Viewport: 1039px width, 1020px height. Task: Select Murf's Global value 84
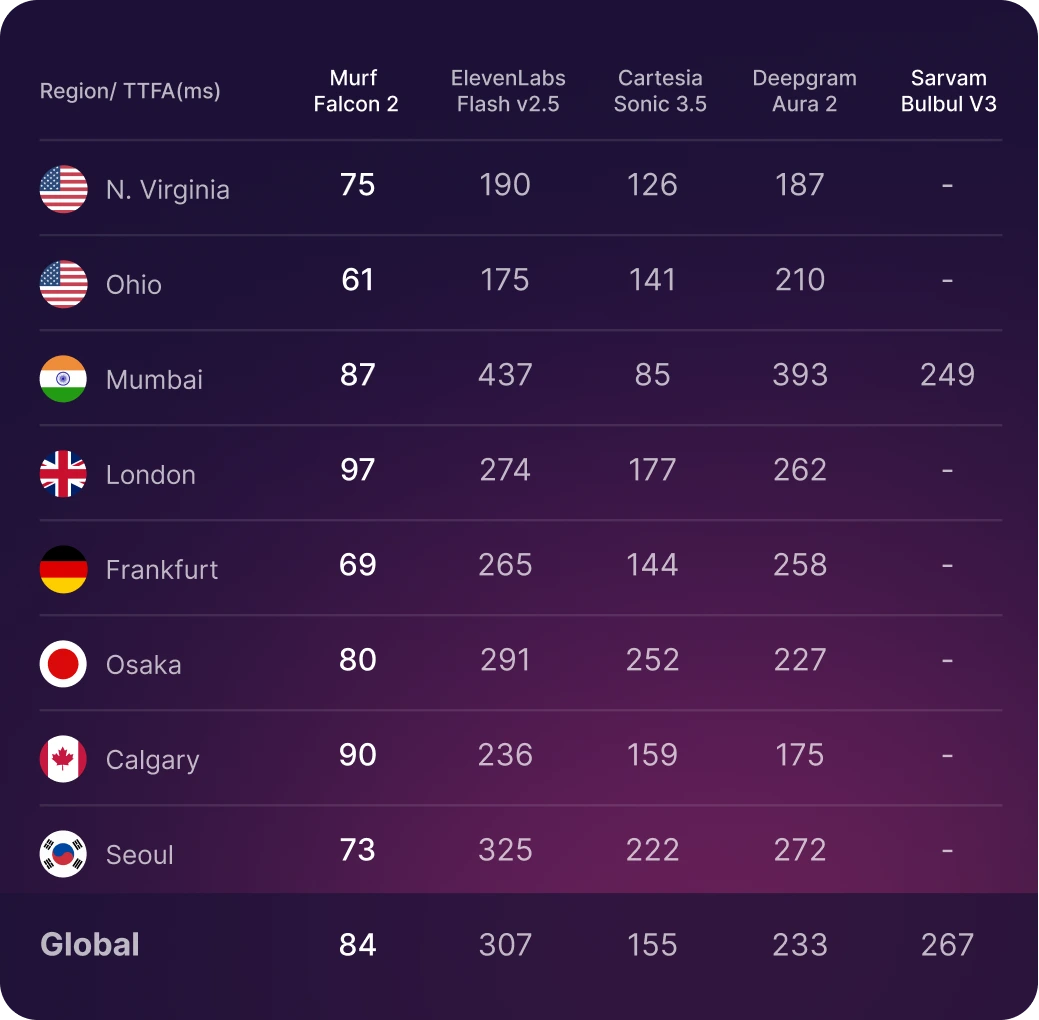(x=357, y=944)
